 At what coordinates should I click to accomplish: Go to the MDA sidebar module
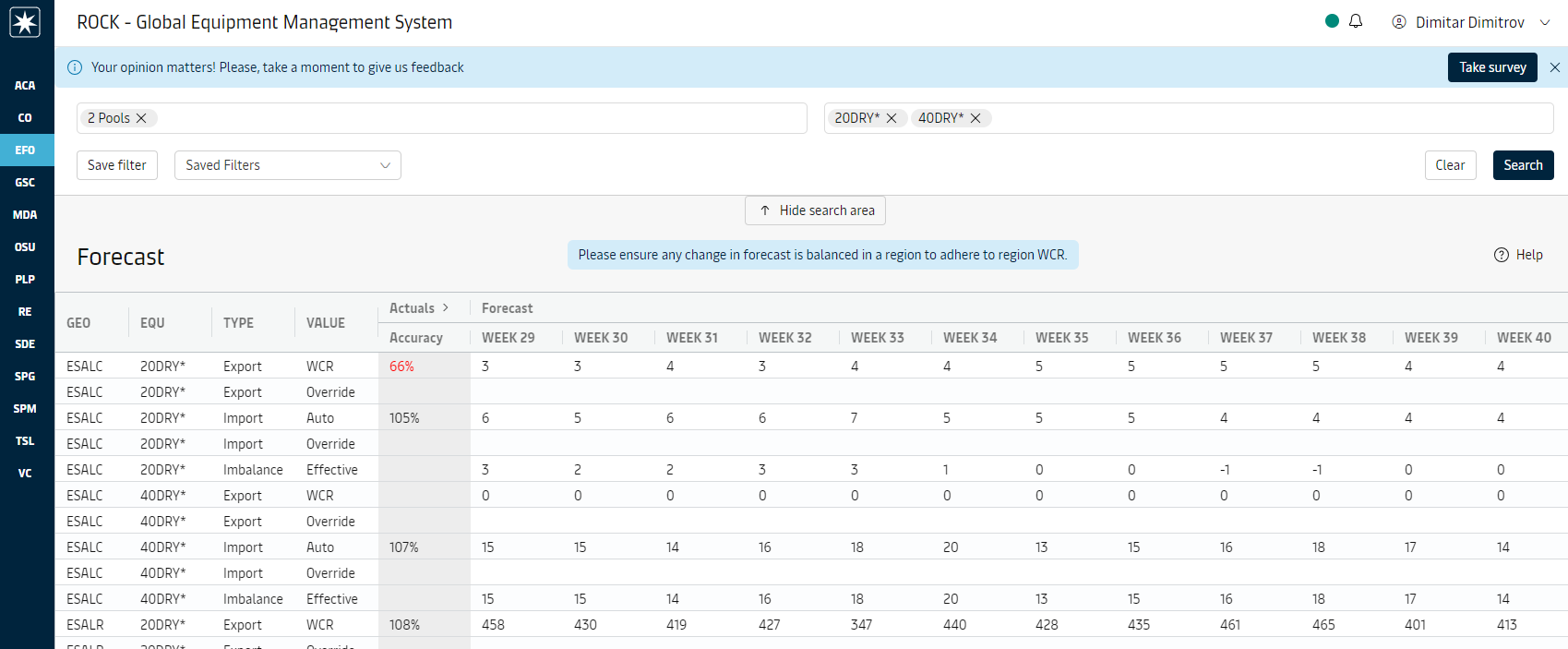pyautogui.click(x=25, y=215)
